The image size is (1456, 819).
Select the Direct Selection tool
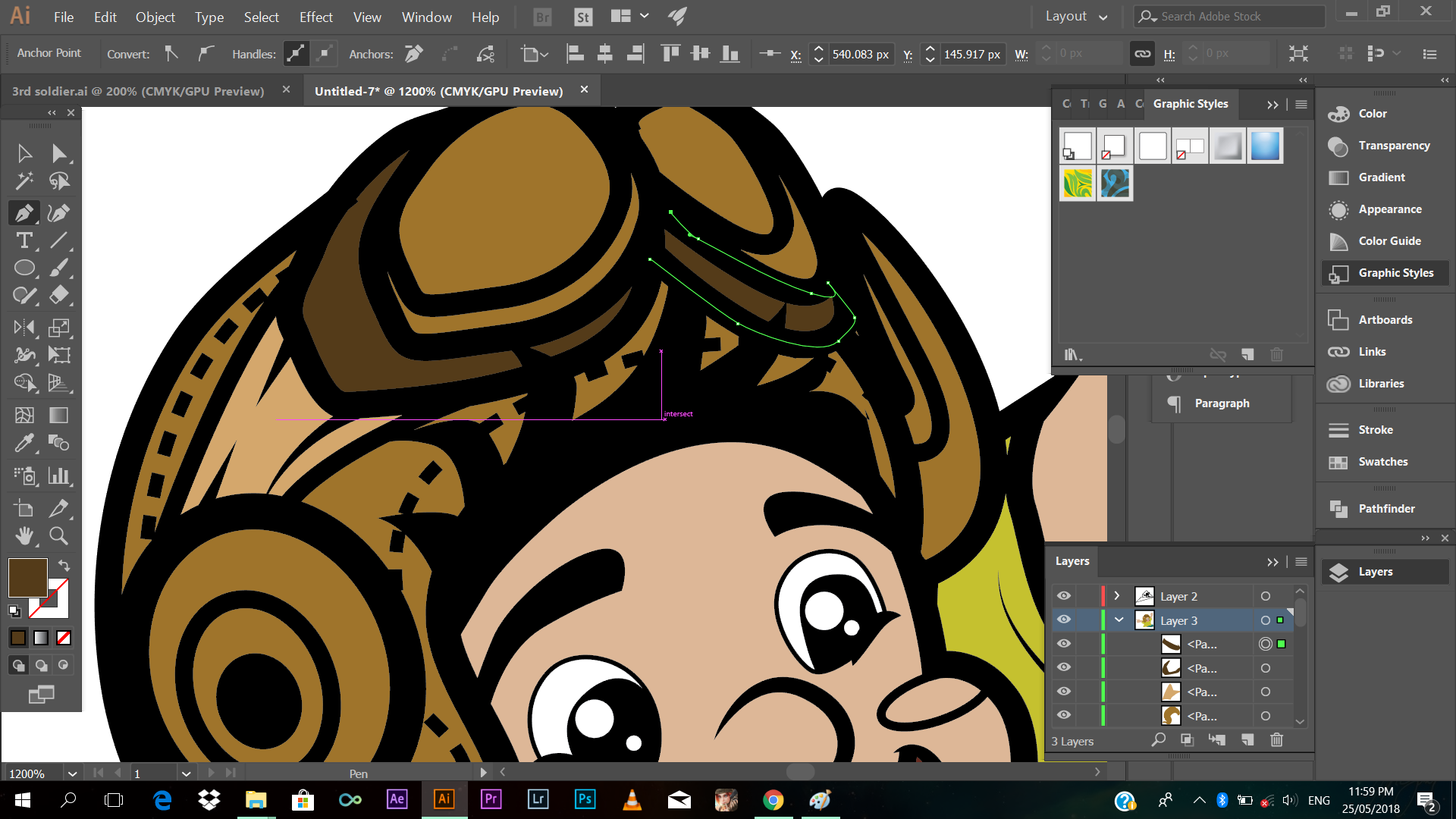(59, 153)
